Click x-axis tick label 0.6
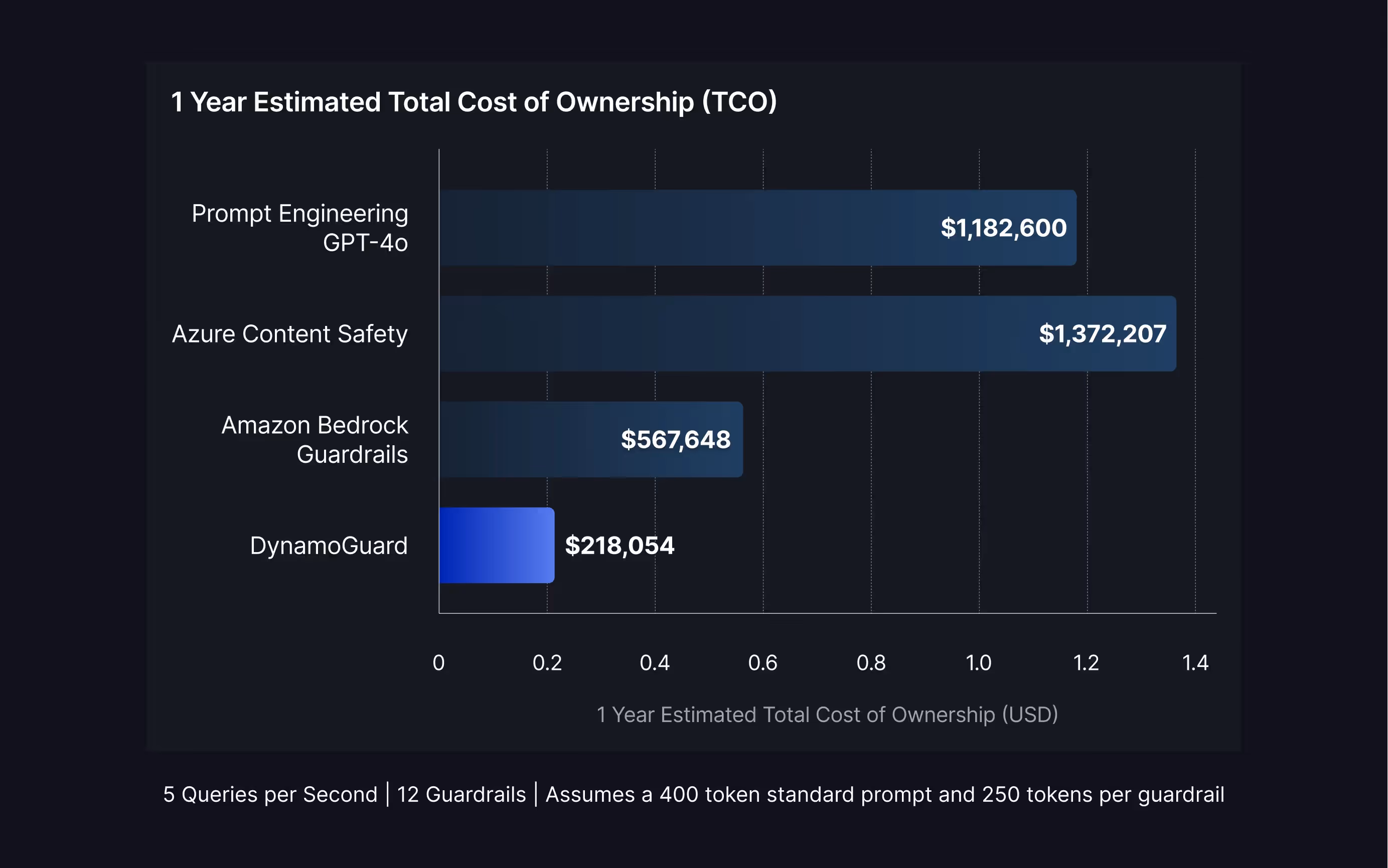 (x=762, y=663)
